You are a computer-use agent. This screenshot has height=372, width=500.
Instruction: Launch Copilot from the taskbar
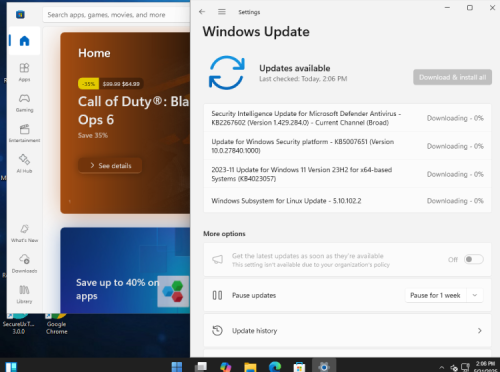[226, 367]
